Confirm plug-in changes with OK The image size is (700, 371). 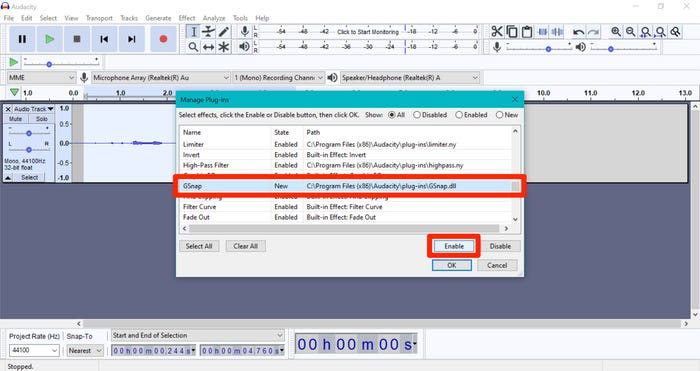[x=452, y=265]
